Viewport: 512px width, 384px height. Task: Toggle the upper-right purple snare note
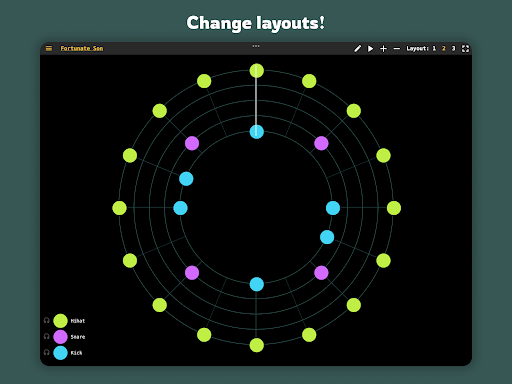[321, 143]
